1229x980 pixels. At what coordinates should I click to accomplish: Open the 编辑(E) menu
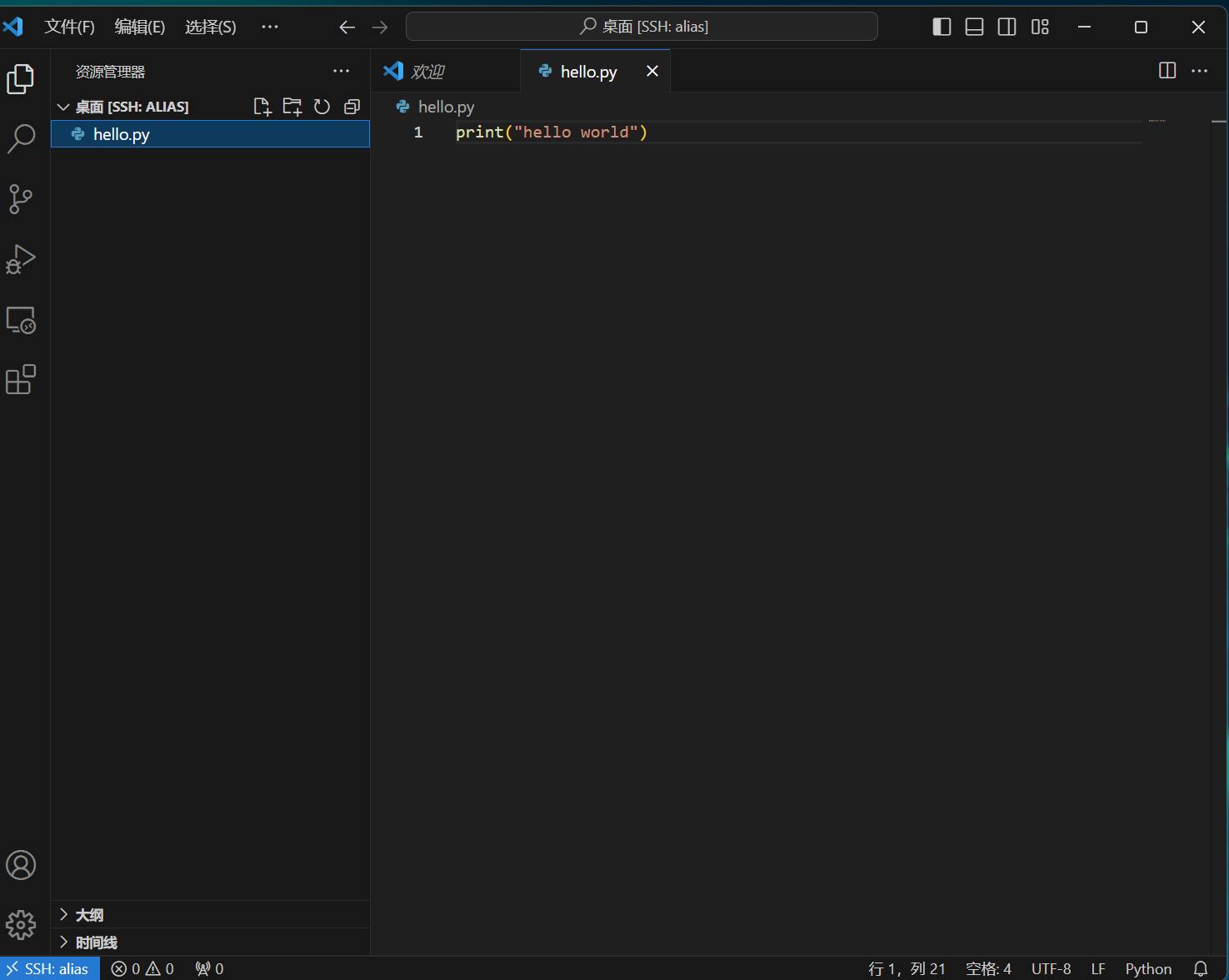tap(139, 27)
